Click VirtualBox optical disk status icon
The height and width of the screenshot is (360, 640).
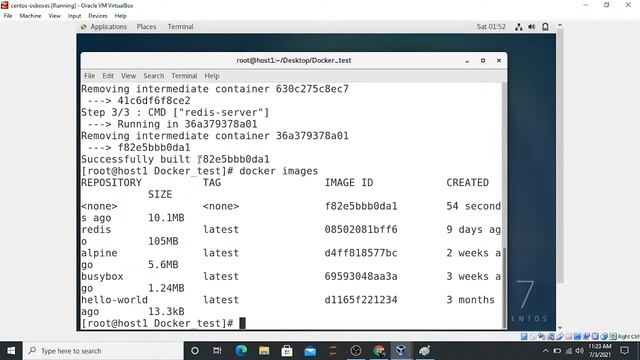coord(533,336)
